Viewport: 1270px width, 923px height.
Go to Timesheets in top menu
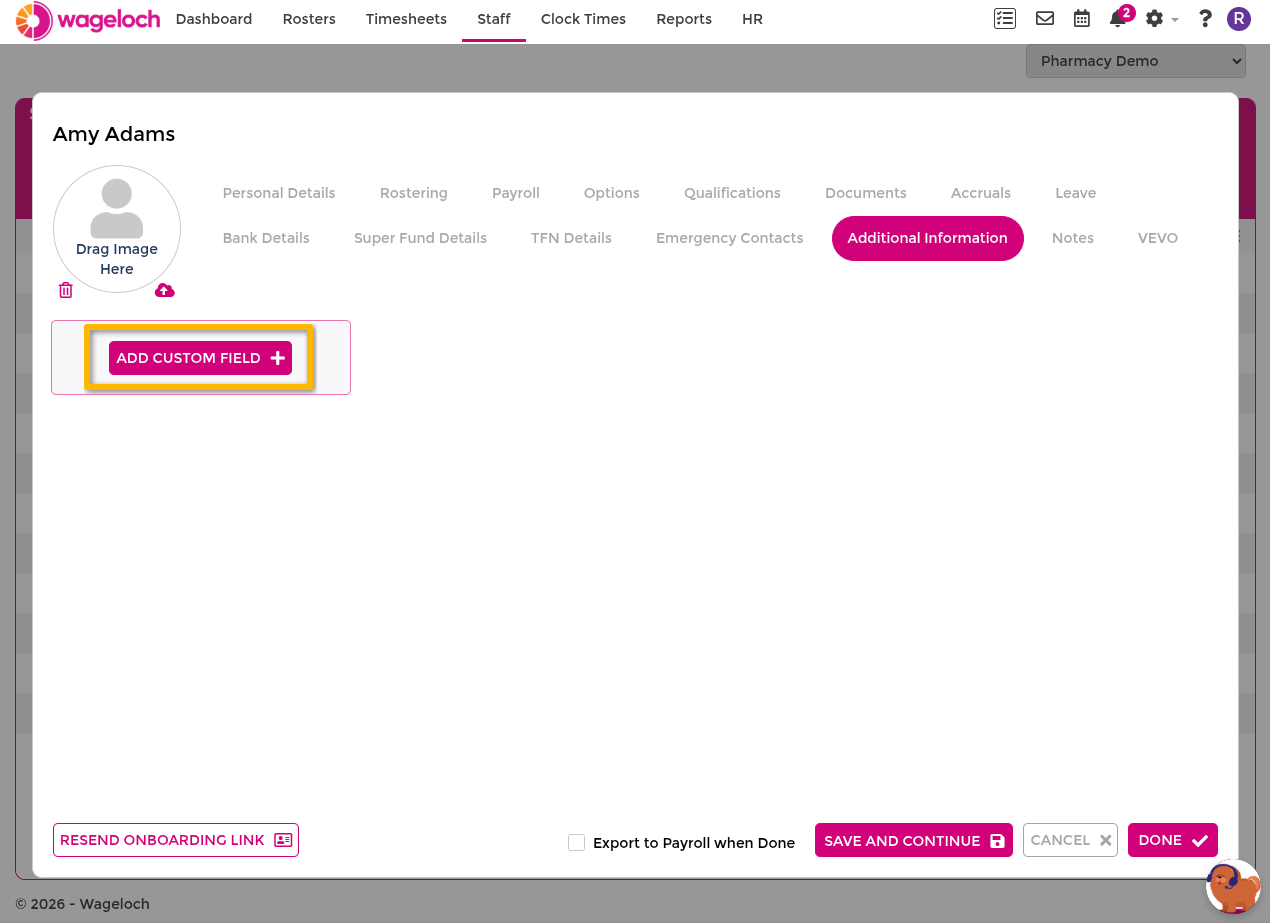(x=406, y=19)
